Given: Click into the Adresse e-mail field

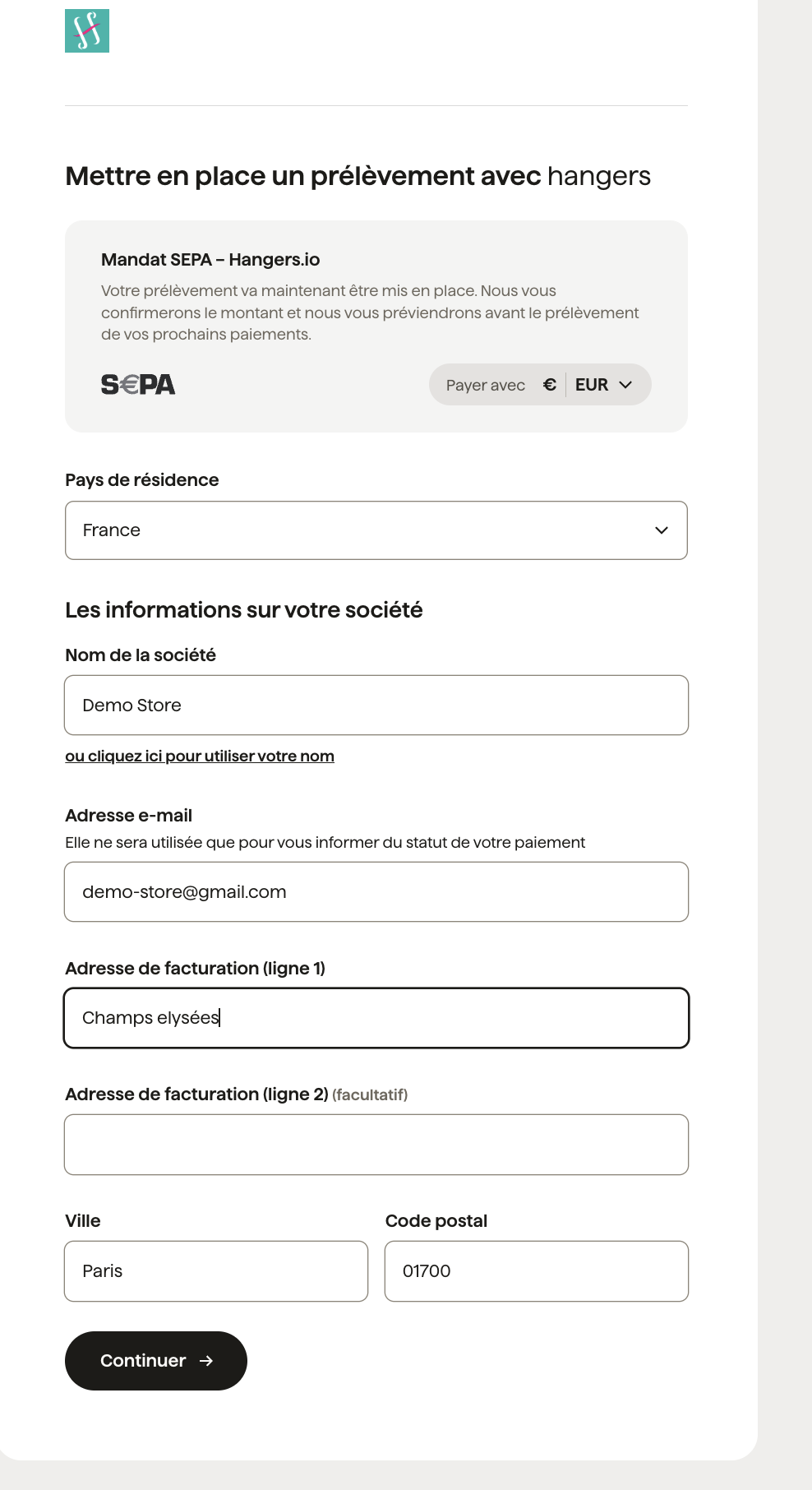Looking at the screenshot, I should pos(376,892).
